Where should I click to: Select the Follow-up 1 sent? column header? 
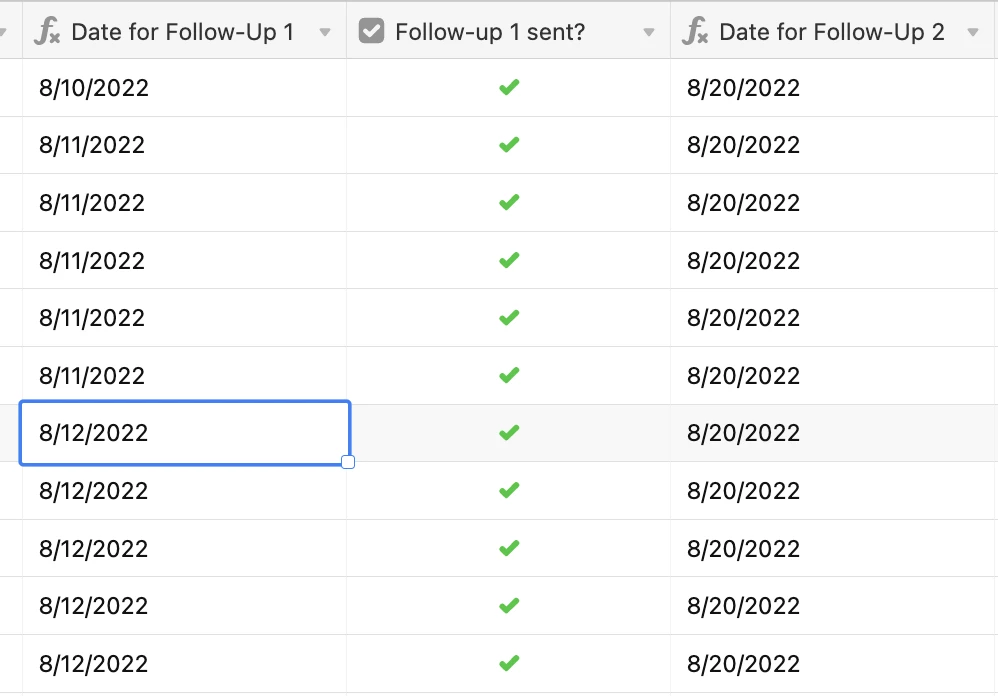(509, 31)
